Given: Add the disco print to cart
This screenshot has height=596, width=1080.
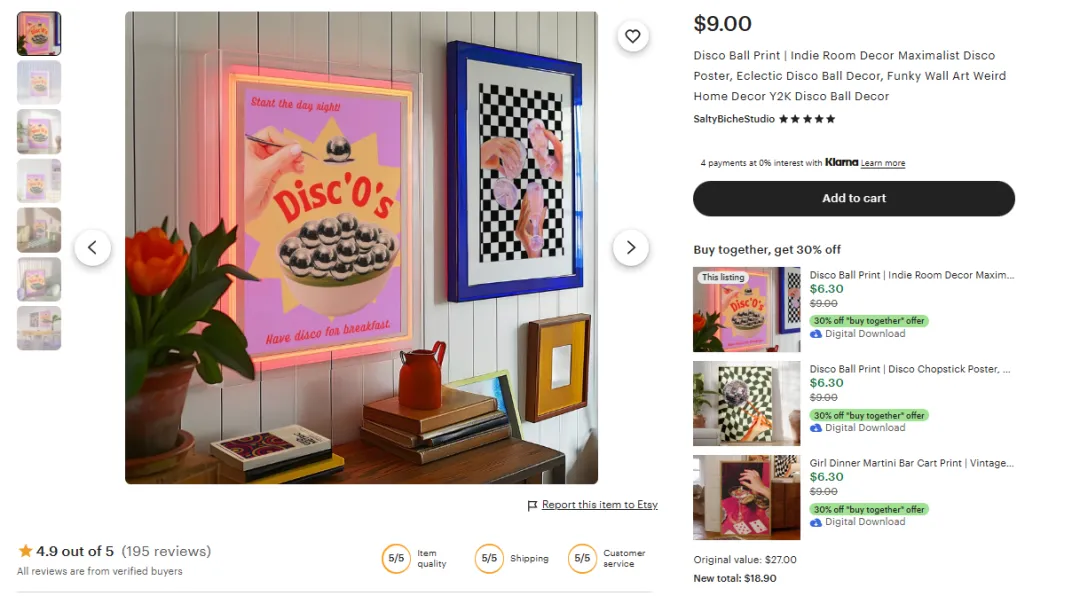Looking at the screenshot, I should (853, 198).
